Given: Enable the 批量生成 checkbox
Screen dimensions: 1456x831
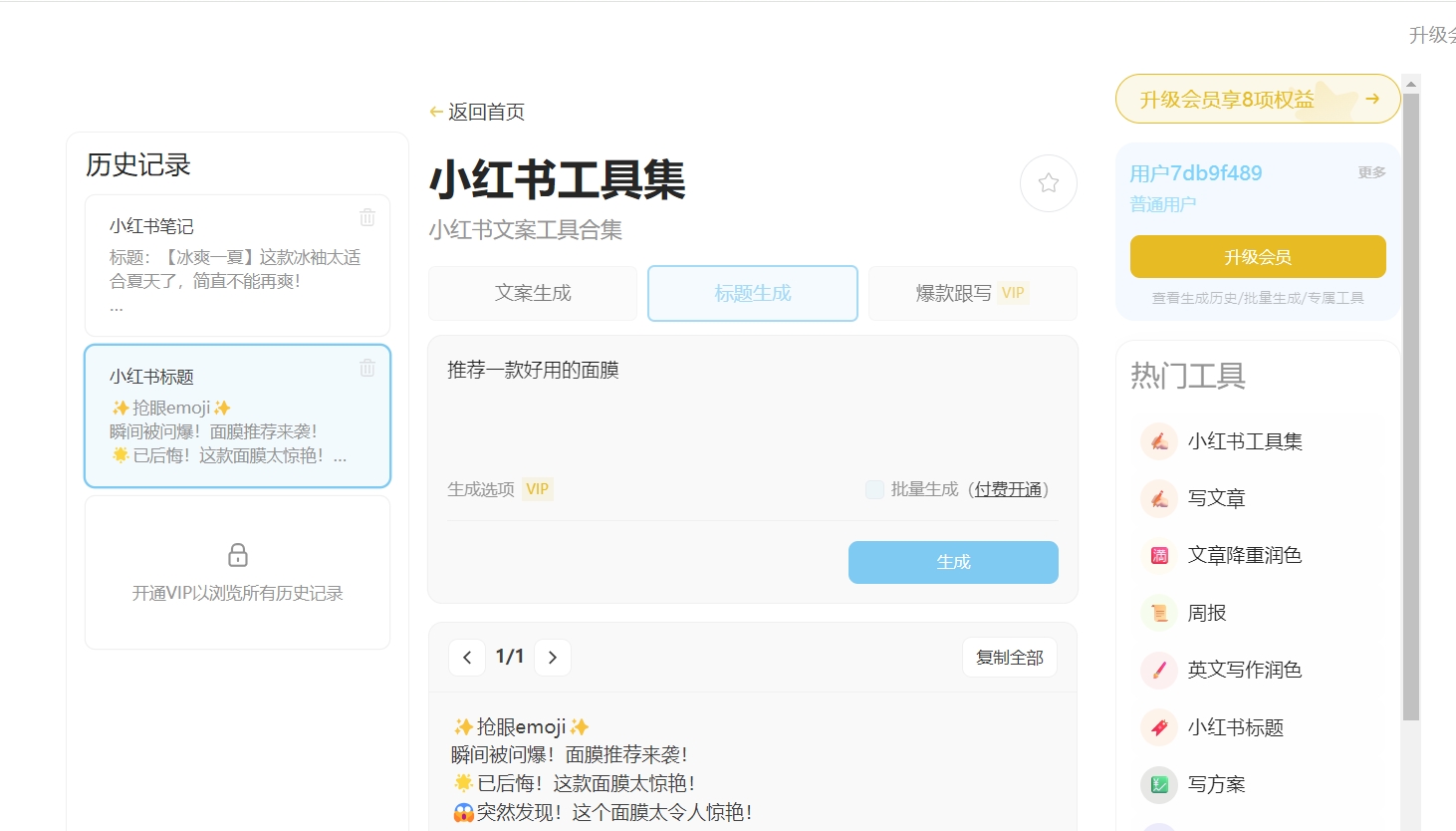Looking at the screenshot, I should pyautogui.click(x=874, y=489).
